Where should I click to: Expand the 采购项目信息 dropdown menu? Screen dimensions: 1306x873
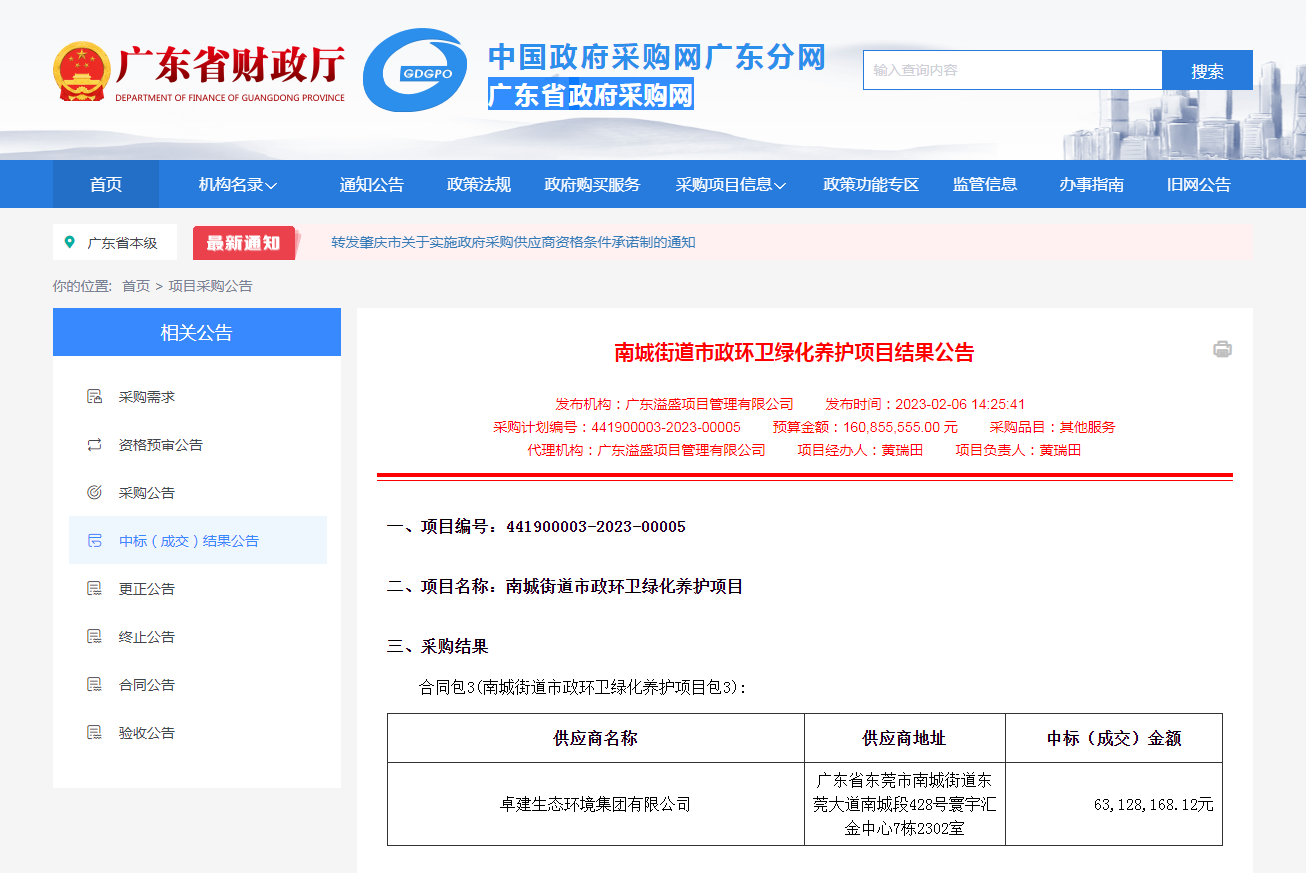[730, 185]
